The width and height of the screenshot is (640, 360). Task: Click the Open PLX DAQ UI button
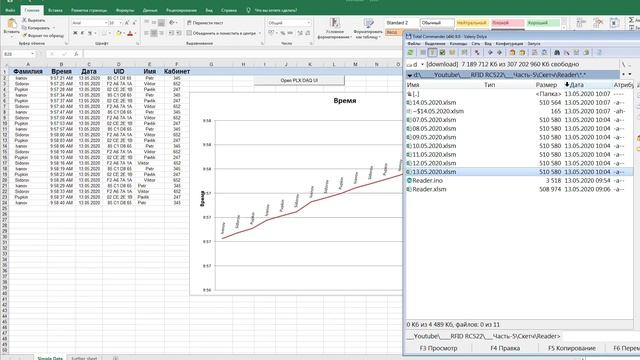[x=299, y=80]
